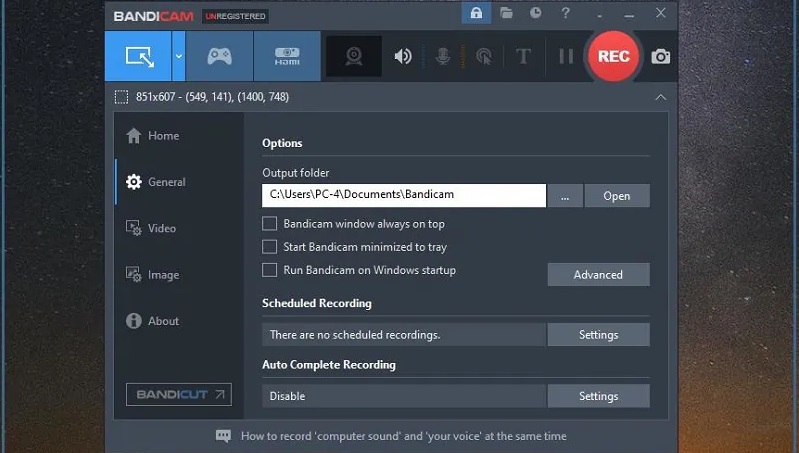The image size is (799, 453).
Task: Open screen recording mode dropdown arrow
Action: pyautogui.click(x=178, y=56)
